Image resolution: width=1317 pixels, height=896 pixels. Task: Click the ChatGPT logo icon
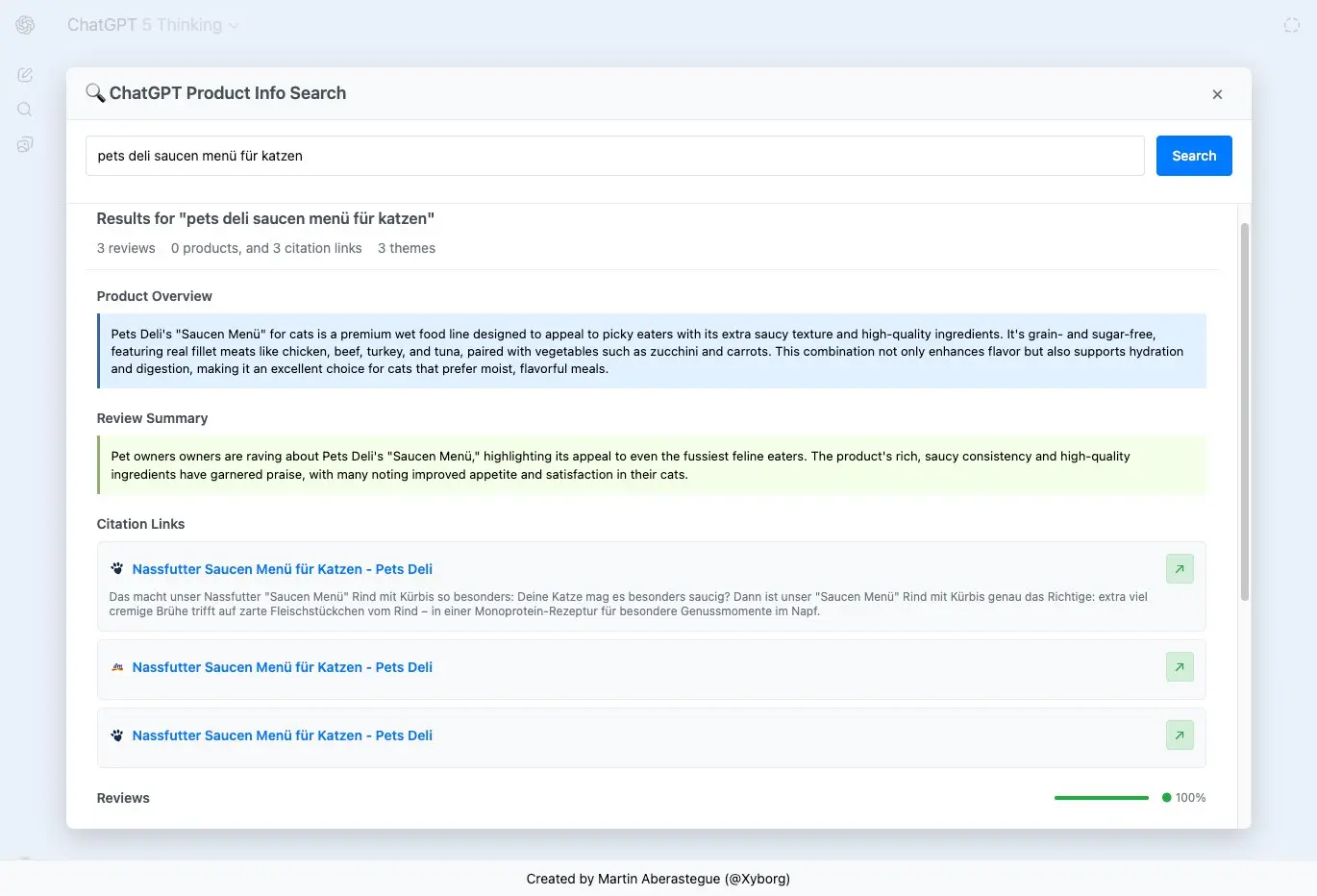pos(25,25)
